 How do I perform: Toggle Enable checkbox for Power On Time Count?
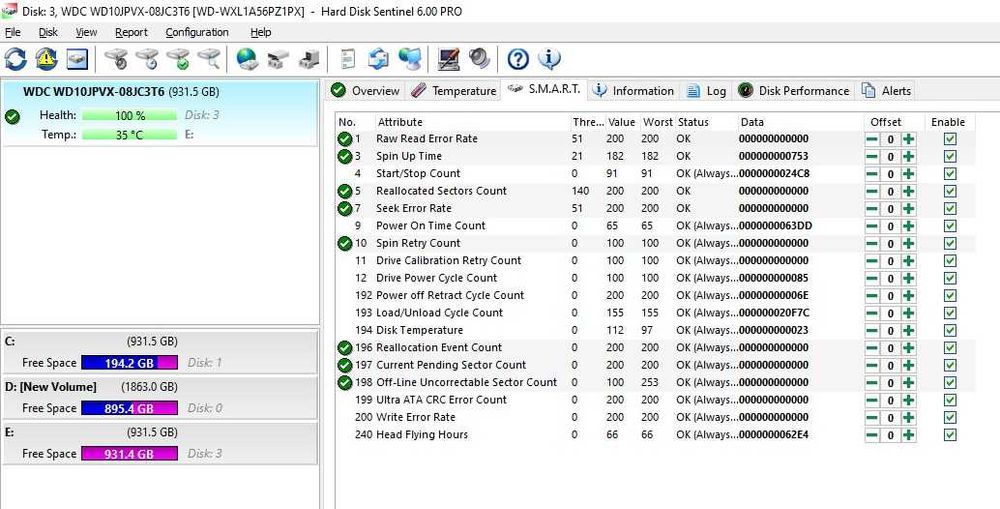coord(950,226)
